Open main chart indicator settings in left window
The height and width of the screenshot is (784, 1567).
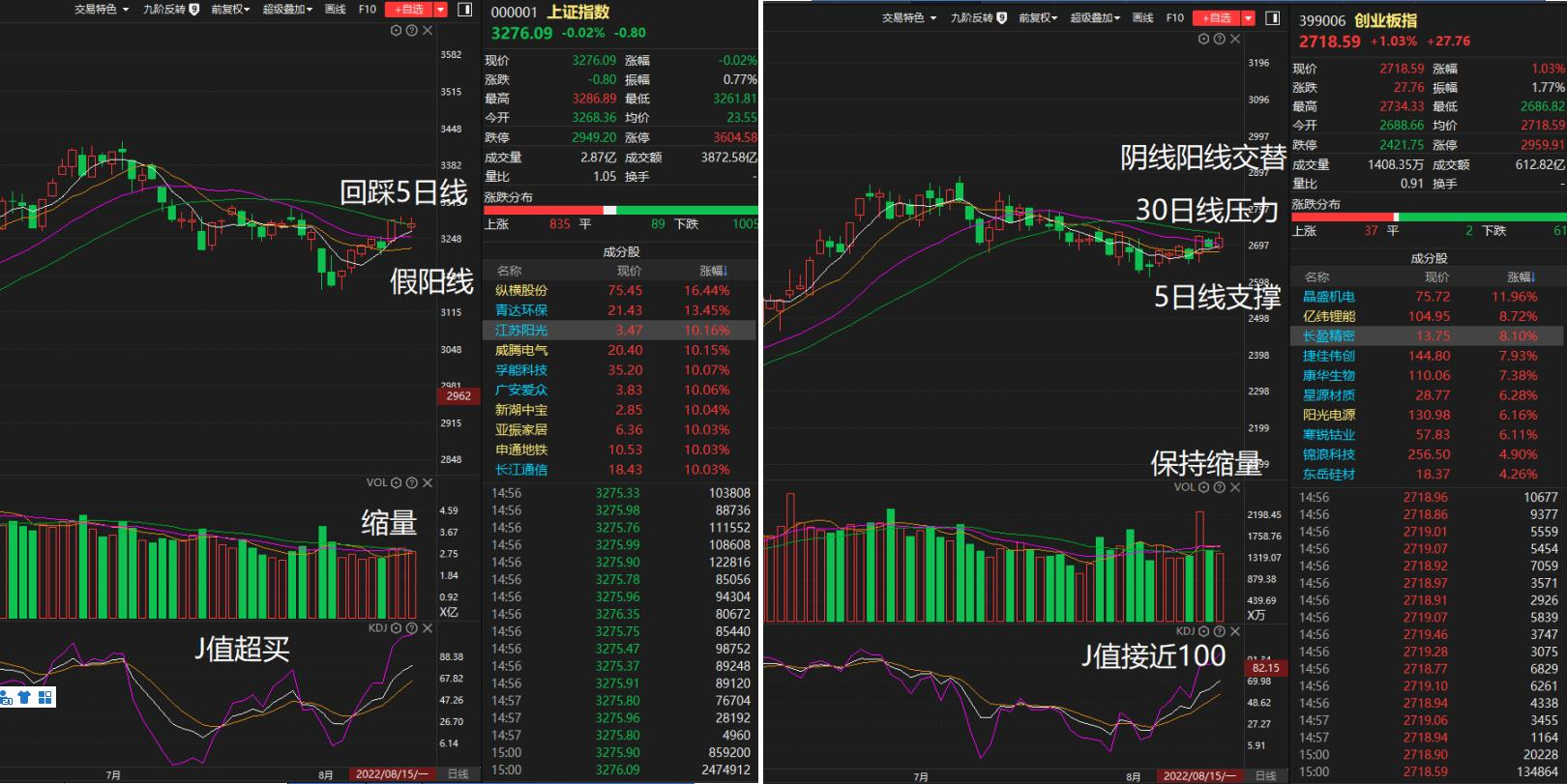tap(396, 30)
